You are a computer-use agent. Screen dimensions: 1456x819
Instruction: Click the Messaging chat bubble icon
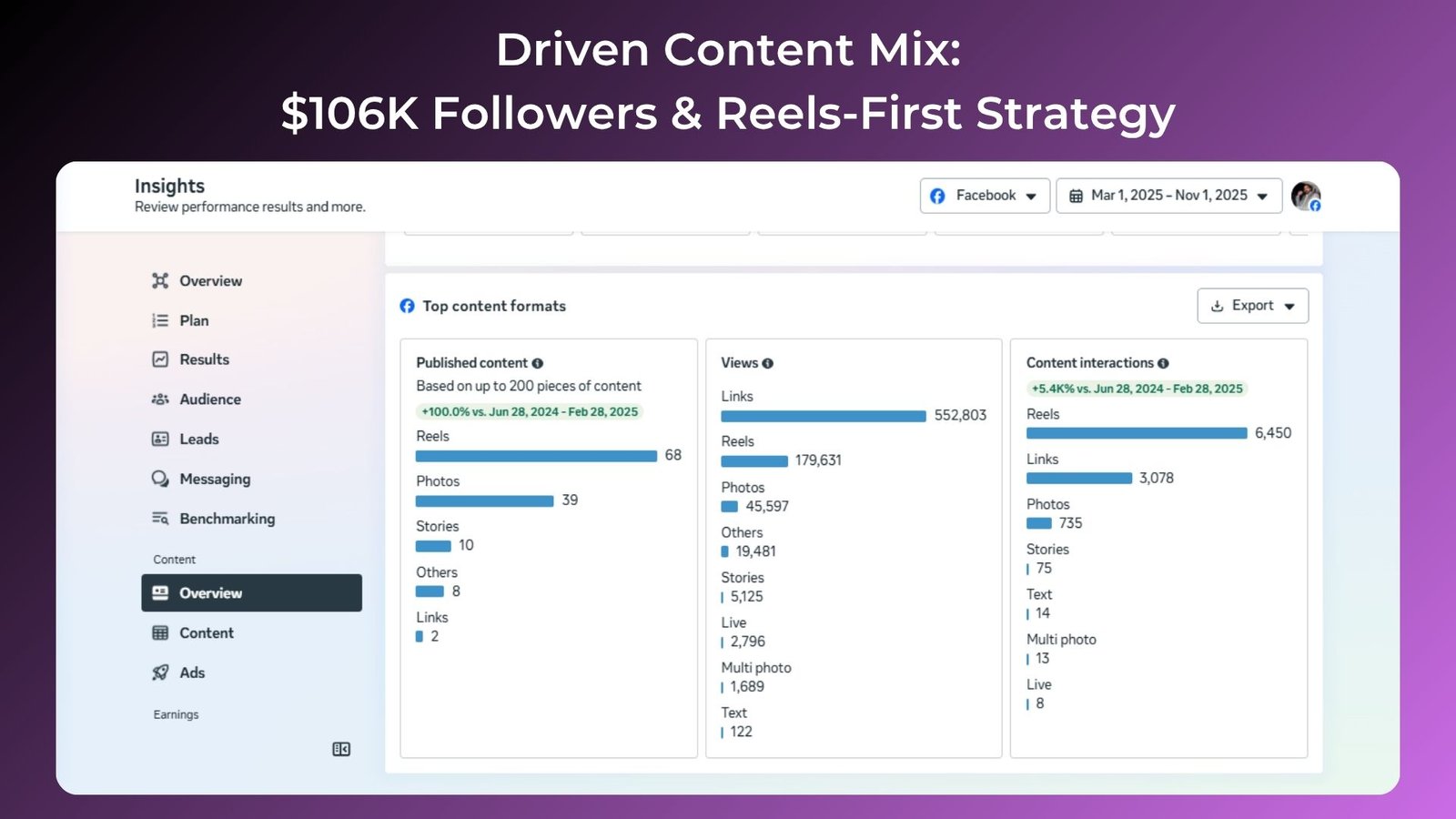[160, 479]
